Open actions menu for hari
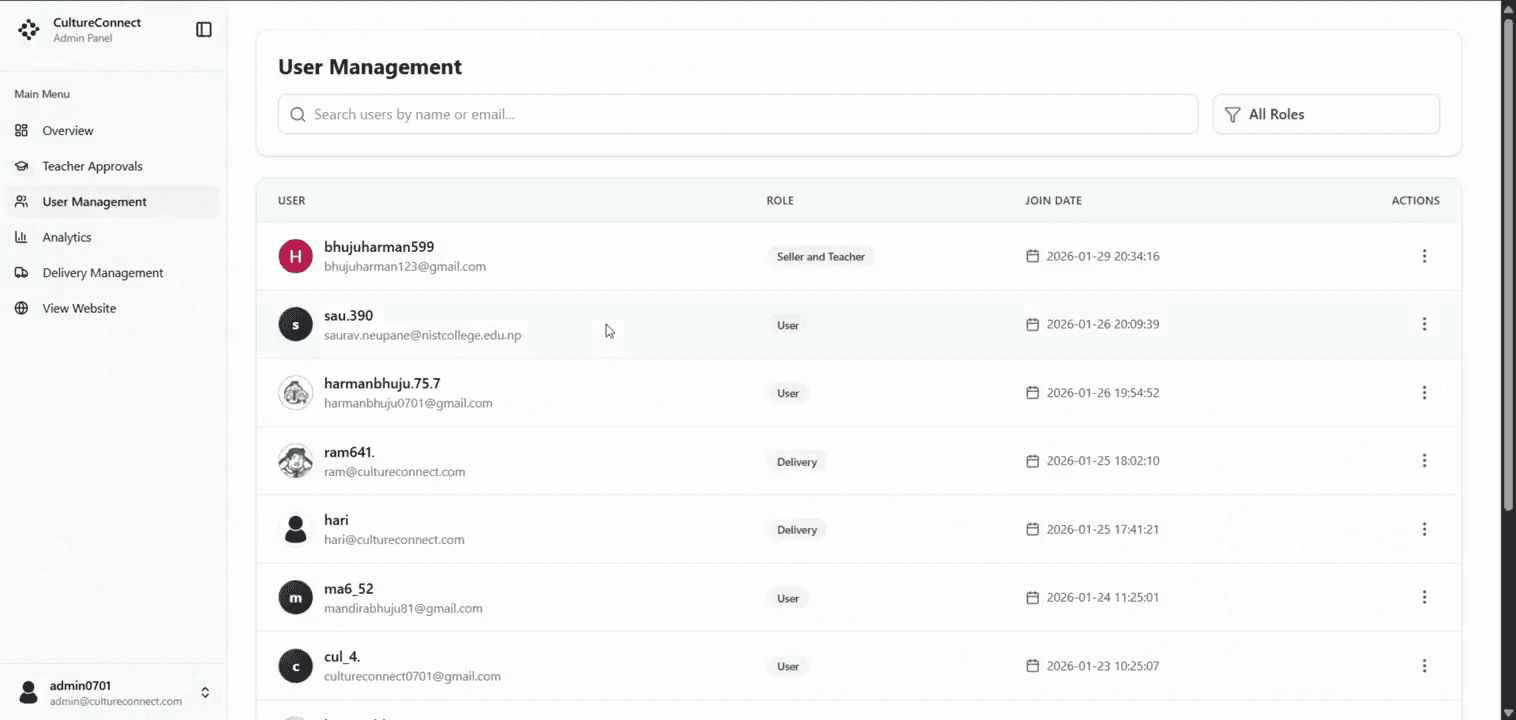 (x=1424, y=529)
